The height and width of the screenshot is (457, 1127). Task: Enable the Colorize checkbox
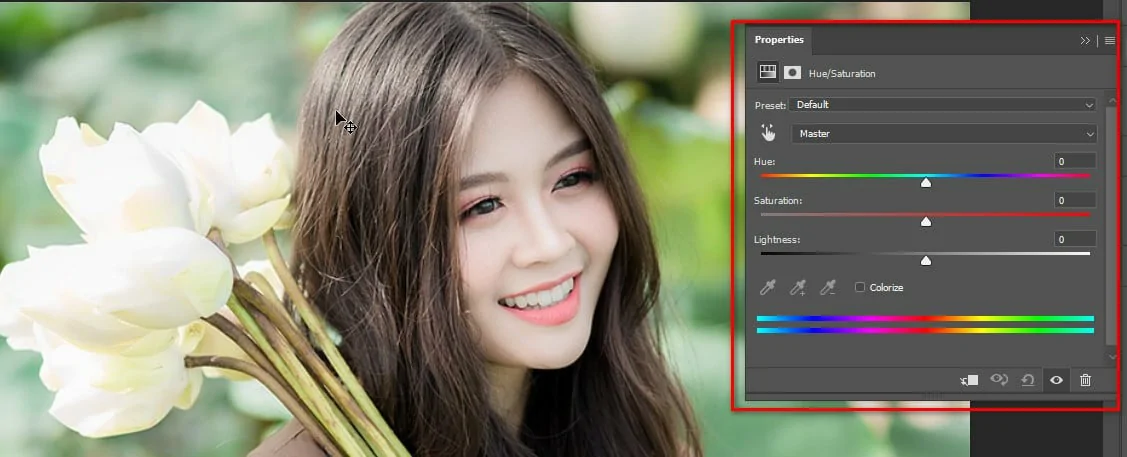point(860,288)
